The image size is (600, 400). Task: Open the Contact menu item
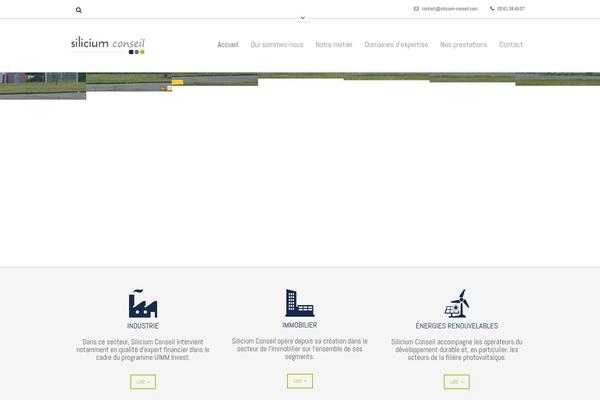coord(511,45)
